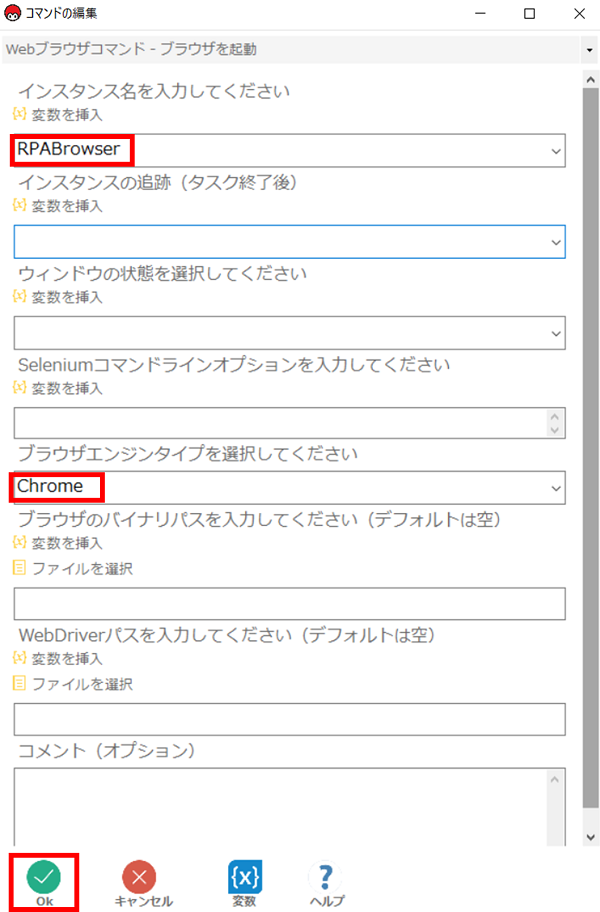Screen dimensions: 600x912
Task: Click the Selenium options field down spinner arrow
Action: click(555, 430)
